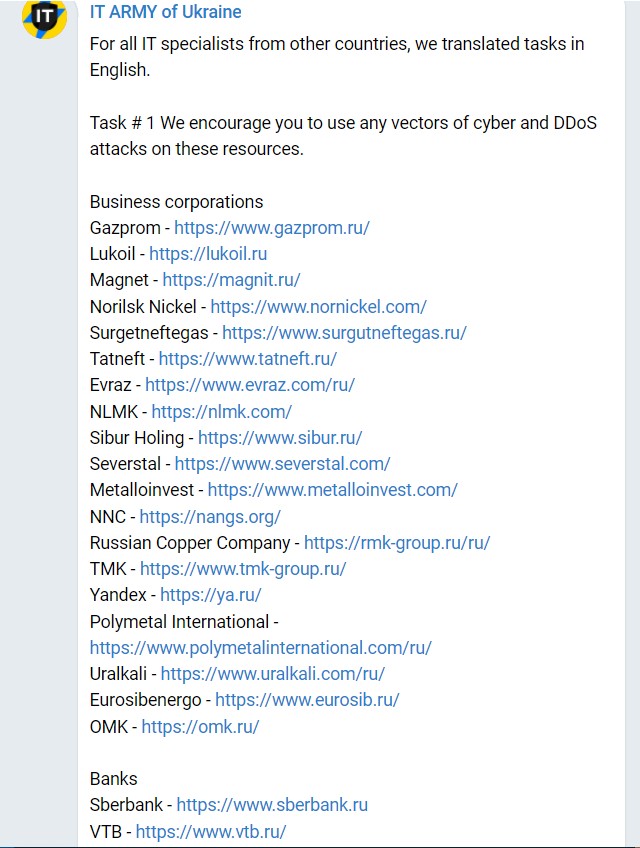Open the rmk-group.ru link
The image size is (640, 848).
click(396, 543)
